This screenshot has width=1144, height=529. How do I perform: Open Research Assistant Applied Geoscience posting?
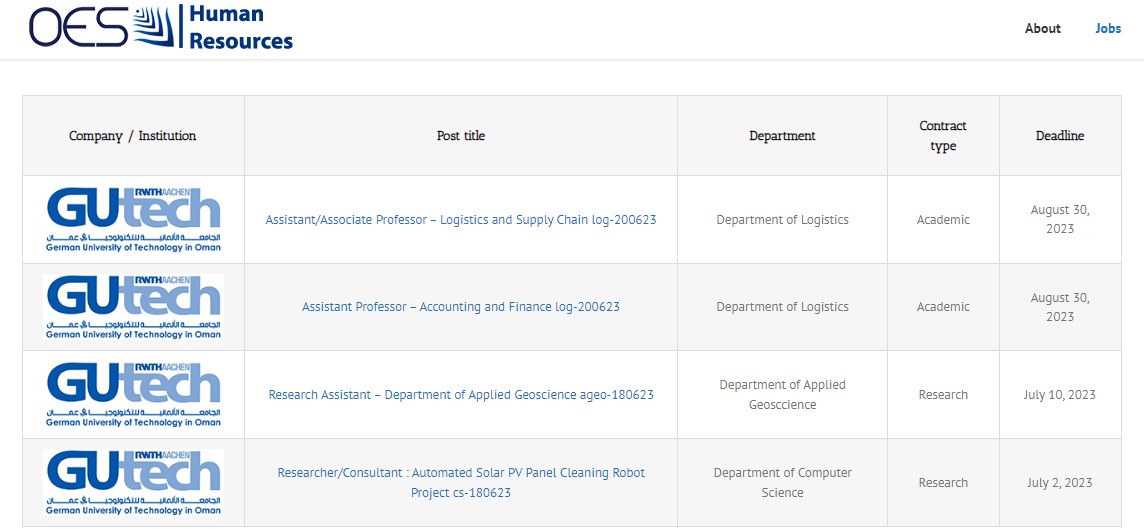461,395
